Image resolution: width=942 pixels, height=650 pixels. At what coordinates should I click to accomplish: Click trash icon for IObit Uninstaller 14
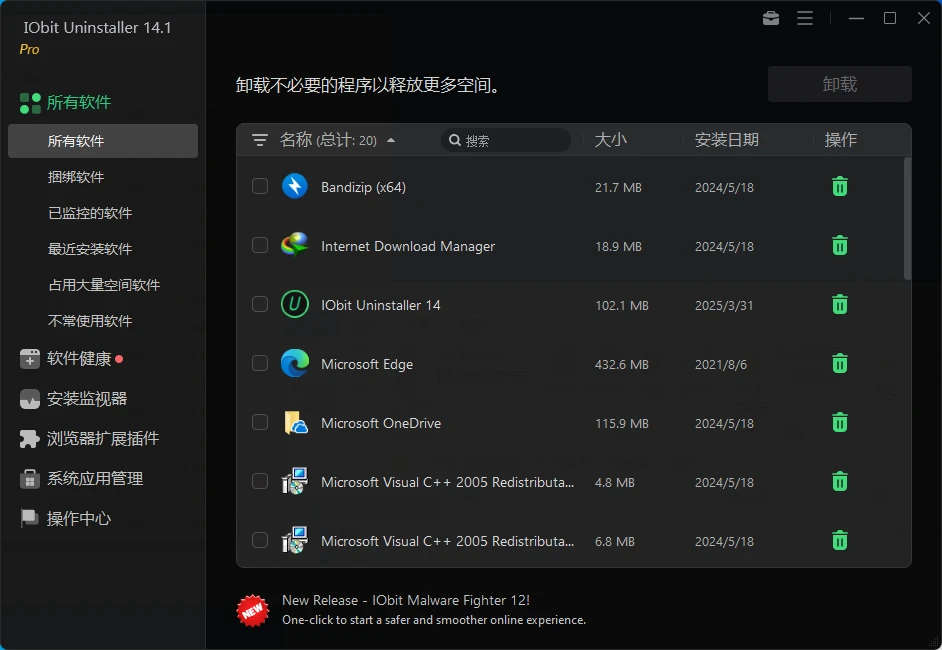840,305
